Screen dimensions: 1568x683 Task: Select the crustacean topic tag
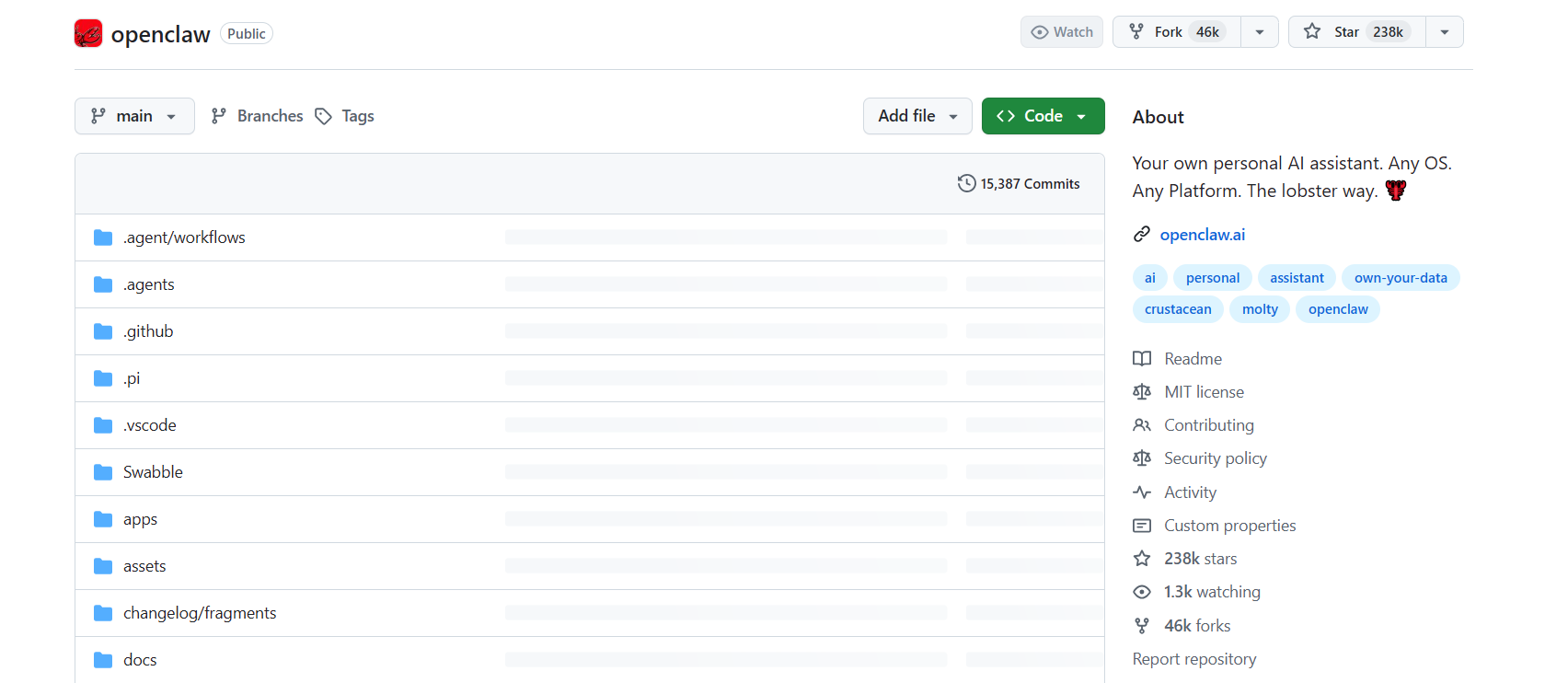[x=1178, y=309]
